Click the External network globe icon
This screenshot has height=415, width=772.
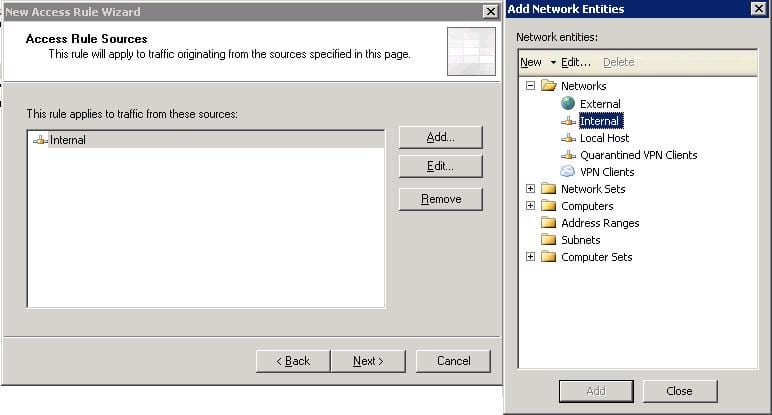click(568, 104)
